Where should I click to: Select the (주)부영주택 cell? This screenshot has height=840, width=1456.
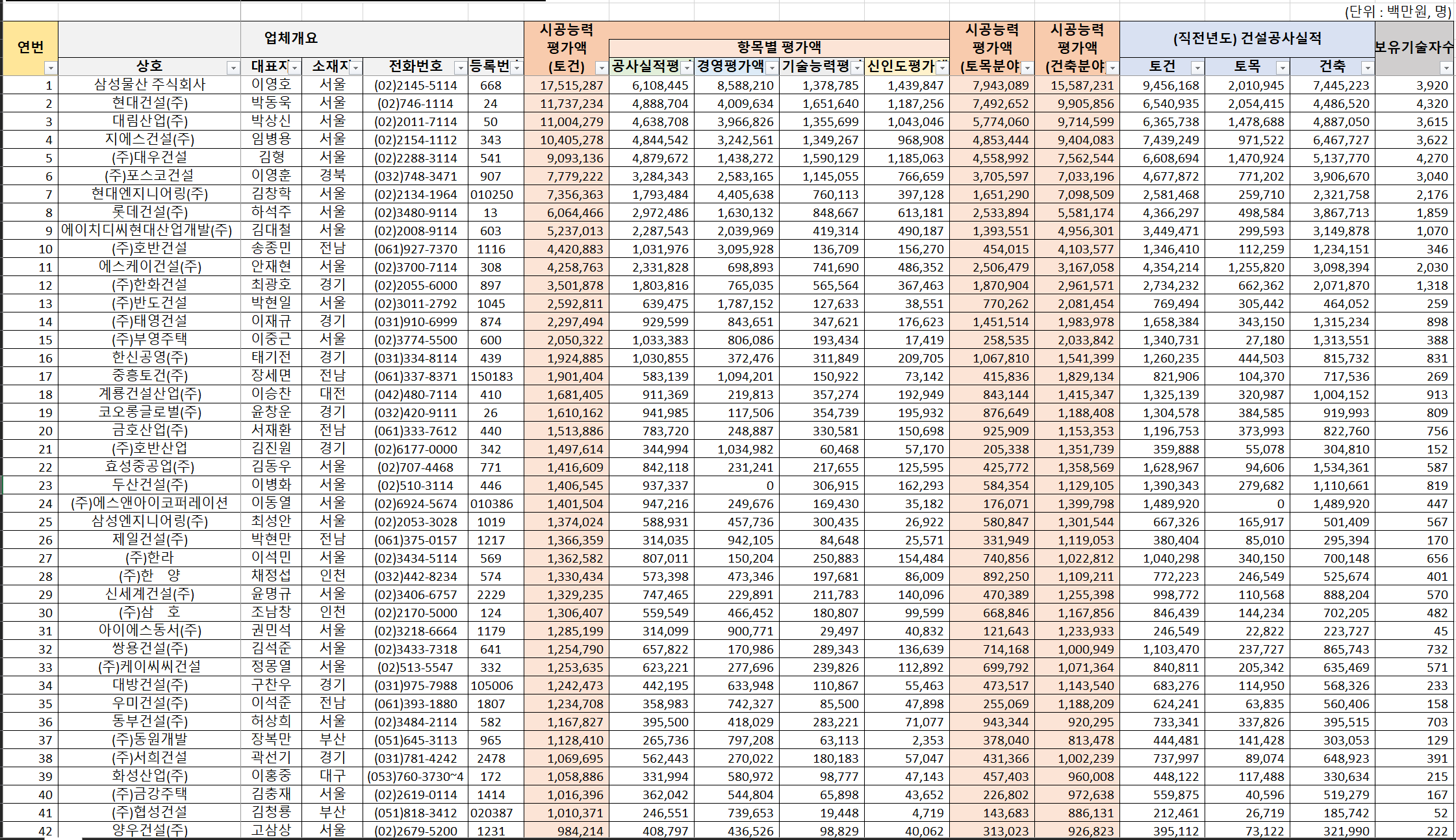point(149,339)
